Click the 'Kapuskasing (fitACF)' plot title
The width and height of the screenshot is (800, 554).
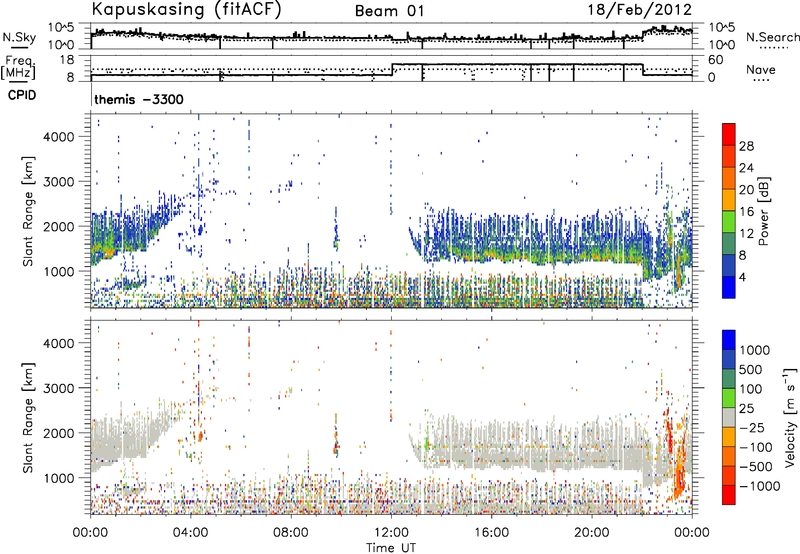pos(186,9)
